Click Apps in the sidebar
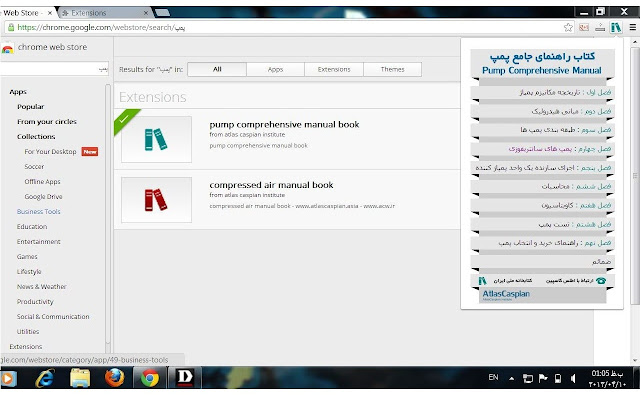This screenshot has width=640, height=400. click(x=18, y=92)
